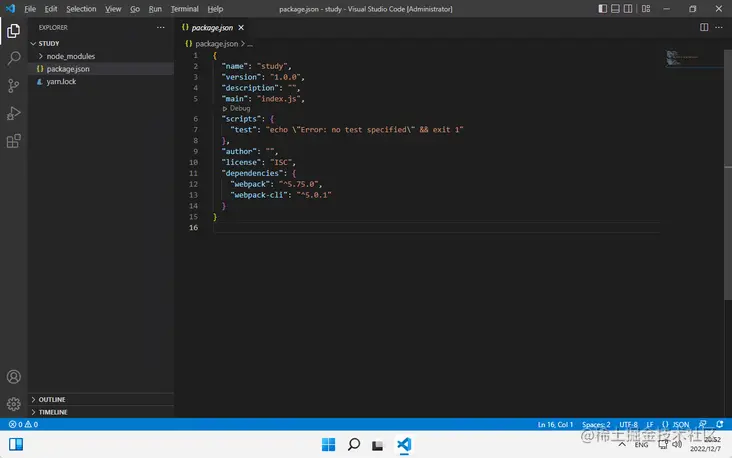732x458 pixels.
Task: Toggle bottom panel layout icon
Action: 615,8
